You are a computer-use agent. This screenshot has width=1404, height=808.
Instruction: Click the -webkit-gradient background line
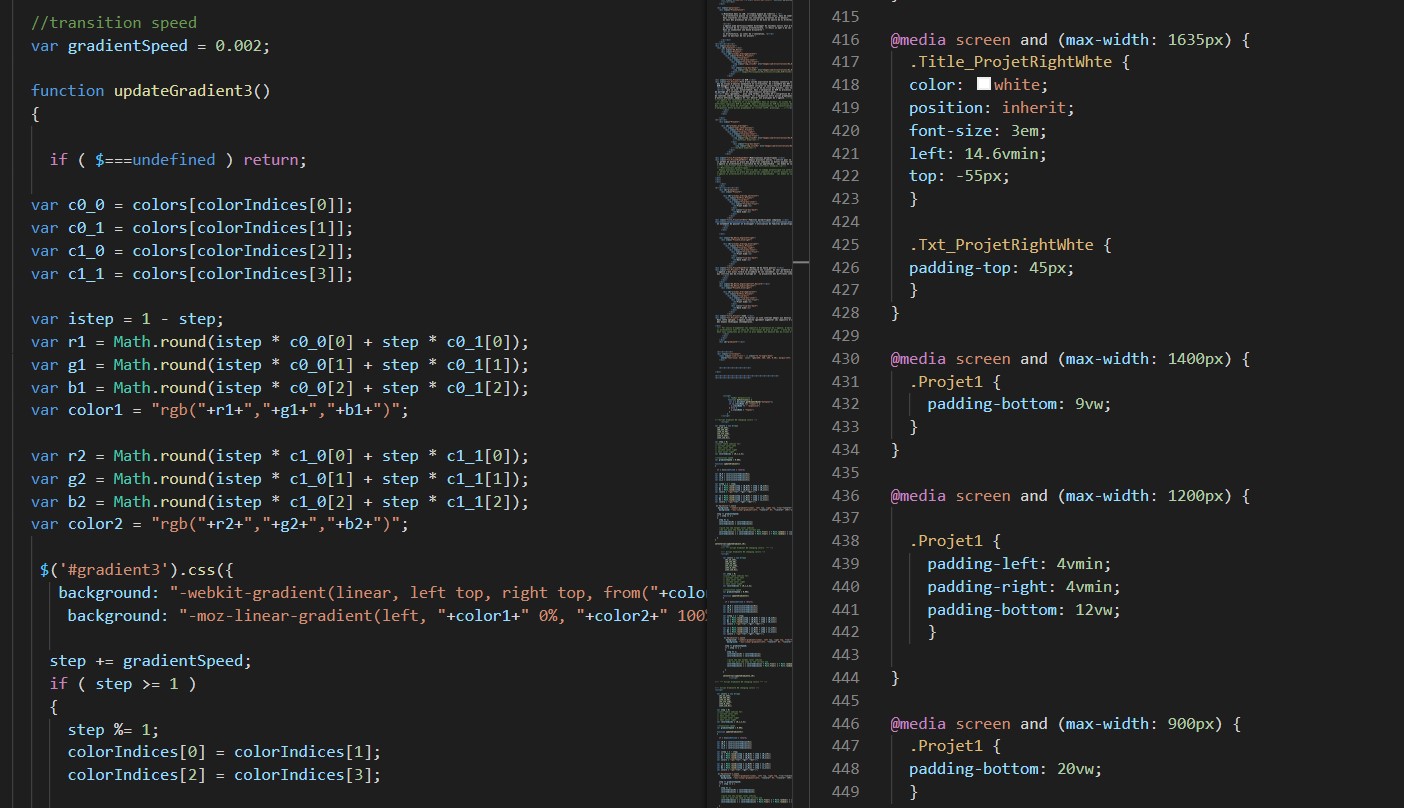[x=383, y=593]
